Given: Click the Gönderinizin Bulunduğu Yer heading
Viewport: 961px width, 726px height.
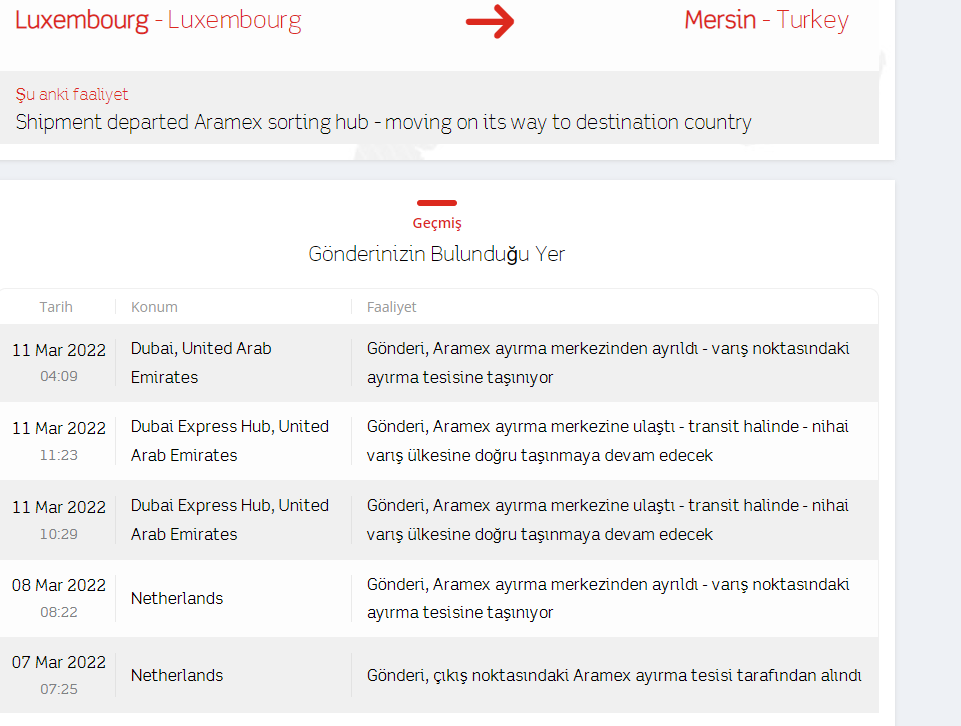Looking at the screenshot, I should [x=437, y=254].
